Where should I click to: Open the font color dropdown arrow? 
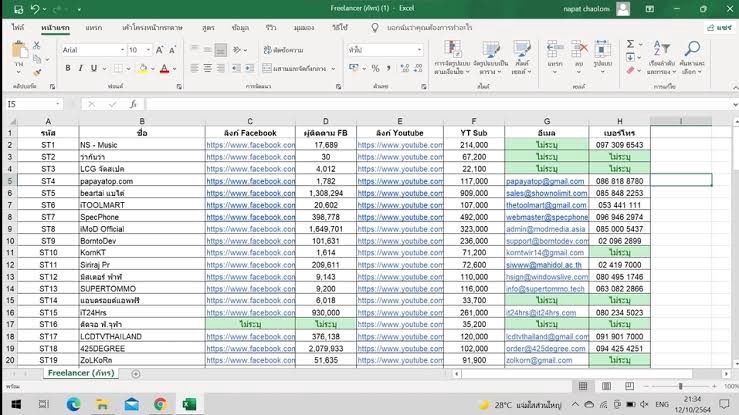(174, 69)
